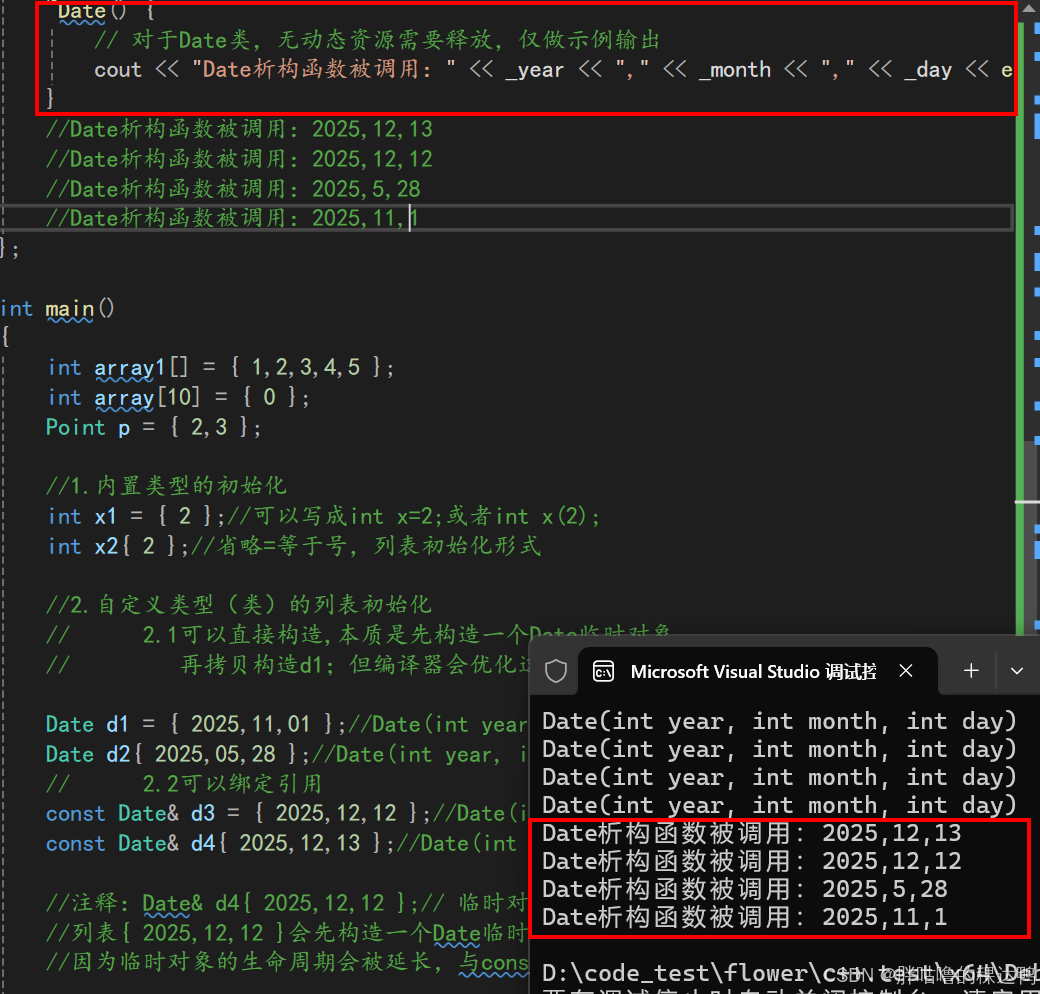Click the comment '//2.自定义类型（类）的列表初始化'
The height and width of the screenshot is (994, 1040).
[x=239, y=605]
